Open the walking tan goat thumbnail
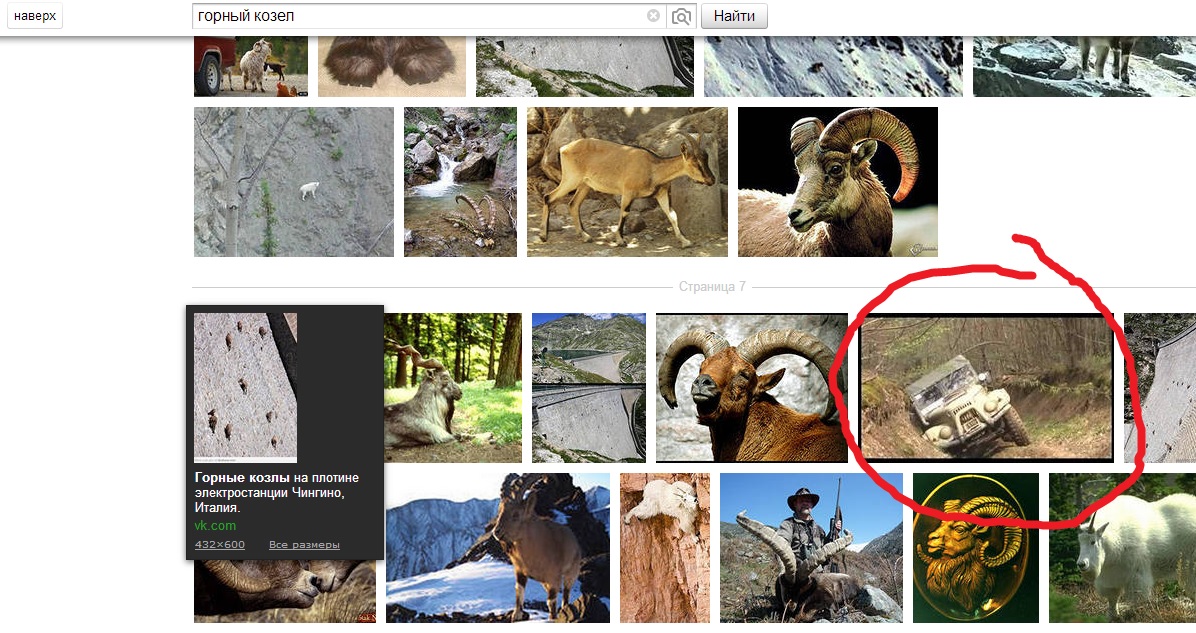Image resolution: width=1196 pixels, height=633 pixels. 627,182
